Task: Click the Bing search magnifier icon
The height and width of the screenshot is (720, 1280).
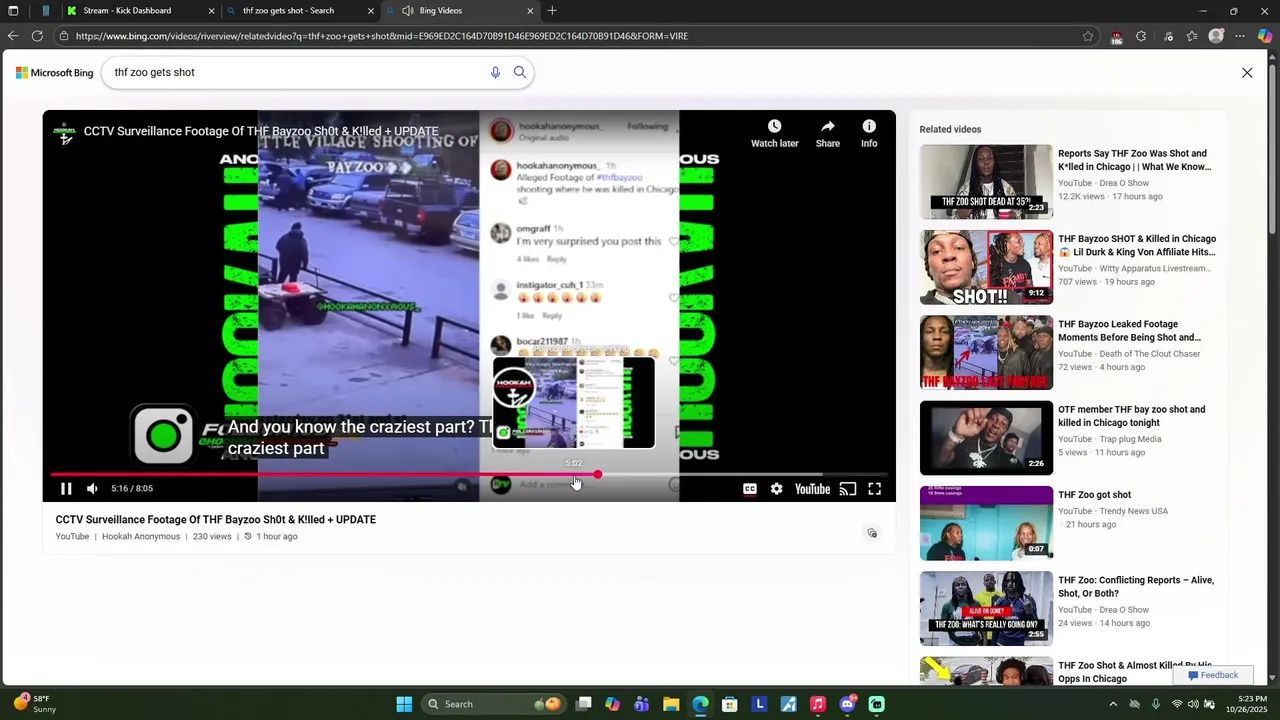Action: (520, 72)
